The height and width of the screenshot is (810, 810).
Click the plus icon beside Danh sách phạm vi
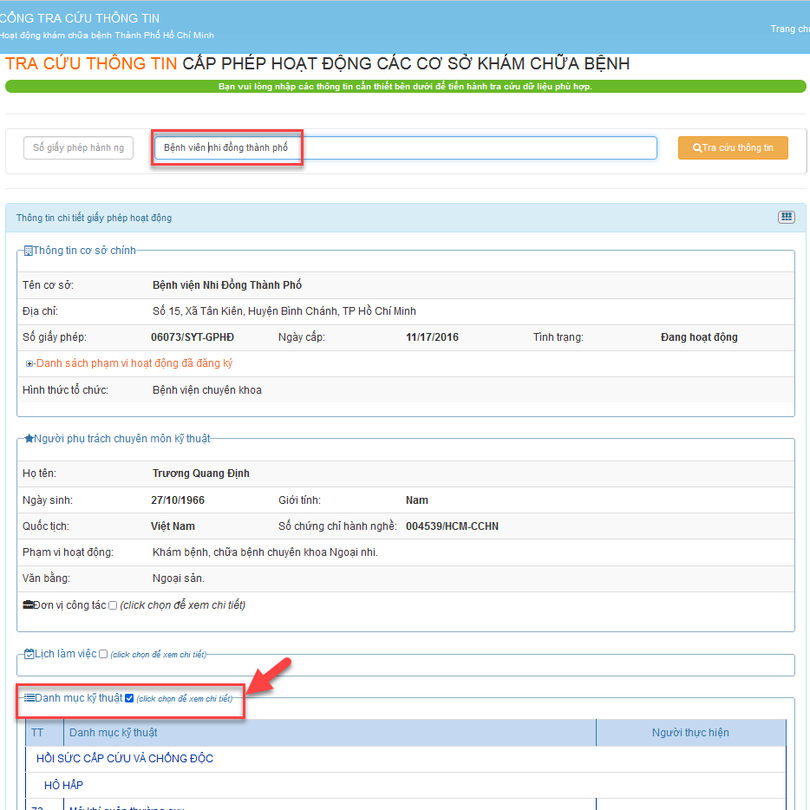tap(30, 364)
